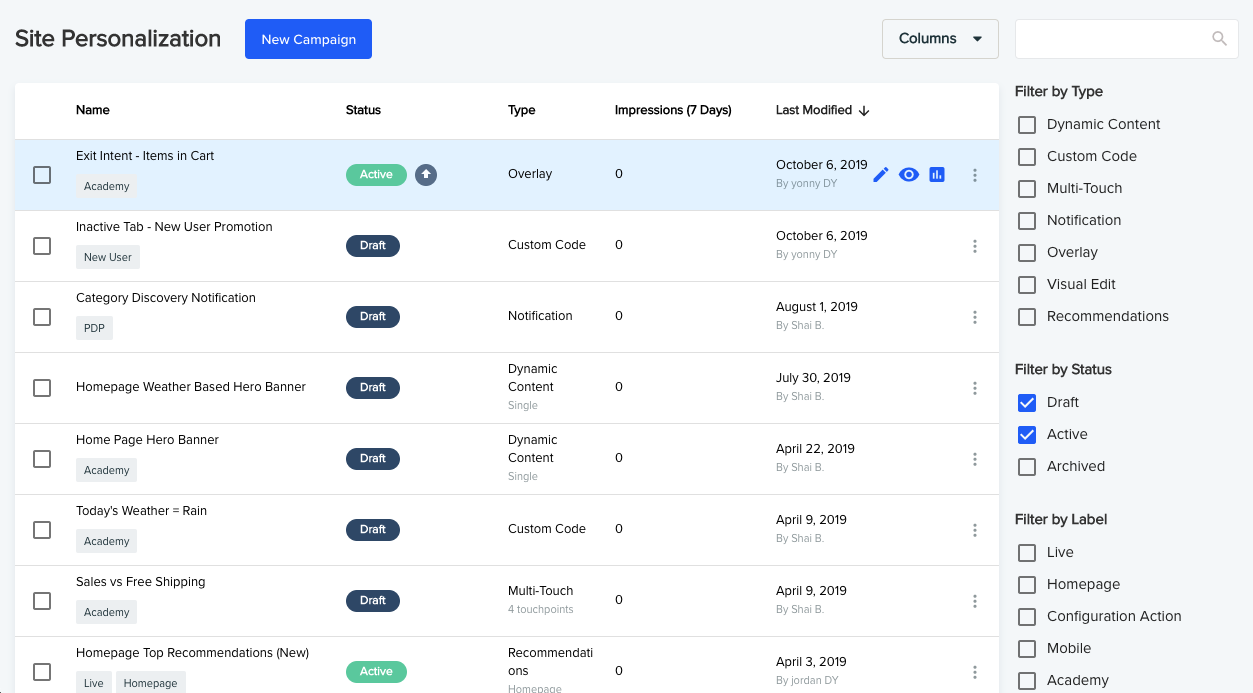Open more options for Sales vs Free Shipping
The height and width of the screenshot is (693, 1253).
coord(975,601)
